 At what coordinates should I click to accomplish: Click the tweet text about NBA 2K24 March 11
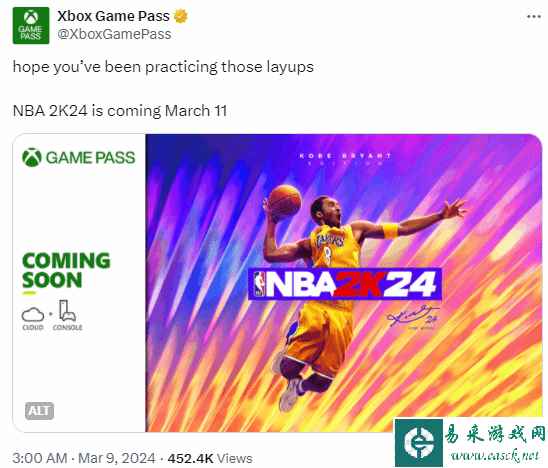click(120, 111)
